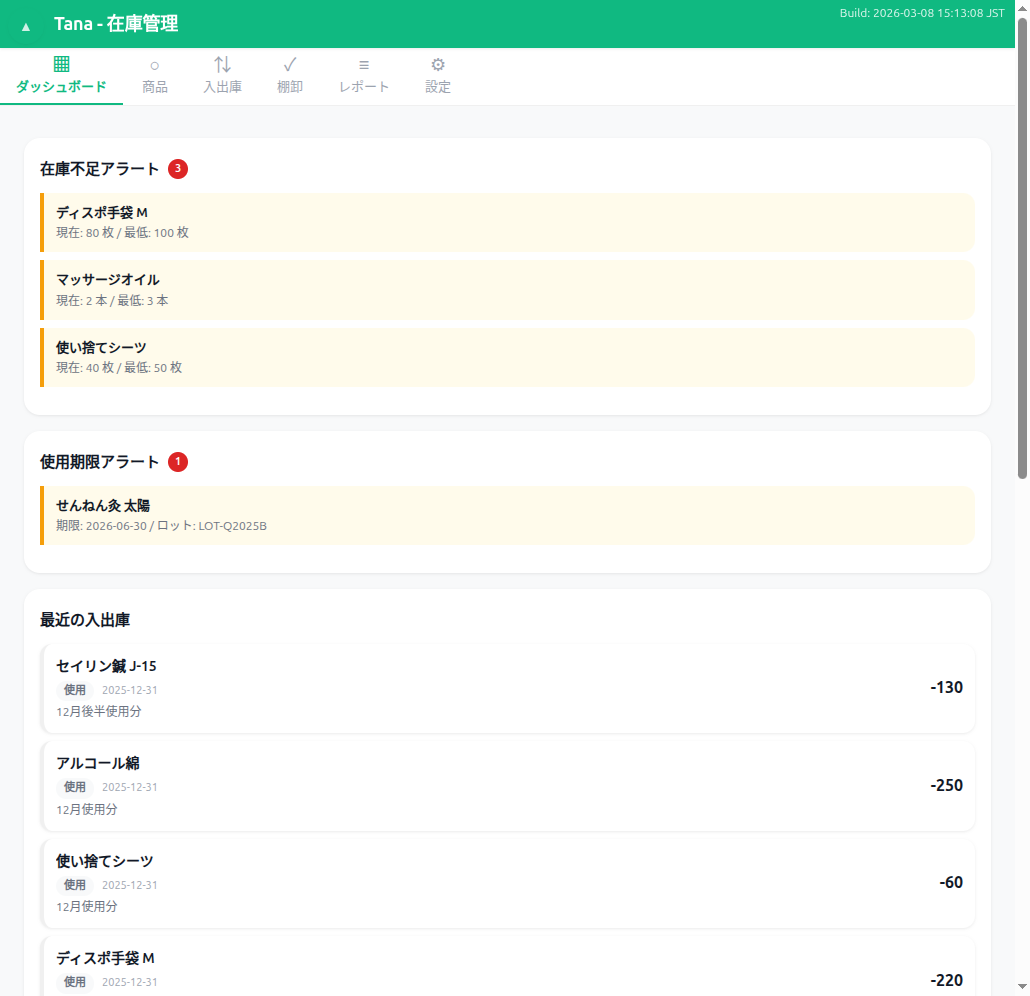Screen dimensions: 1030x996
Task: Open the 使い捨てシーツ stock alert
Action: tap(507, 356)
